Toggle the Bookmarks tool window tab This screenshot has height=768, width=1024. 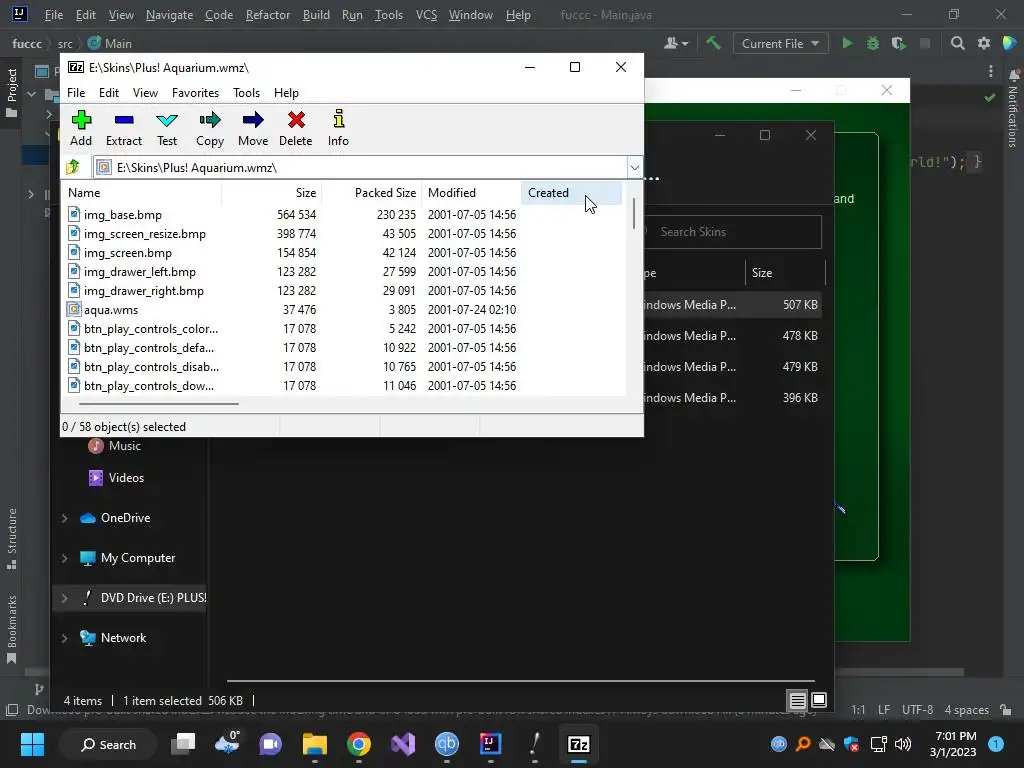coord(12,630)
